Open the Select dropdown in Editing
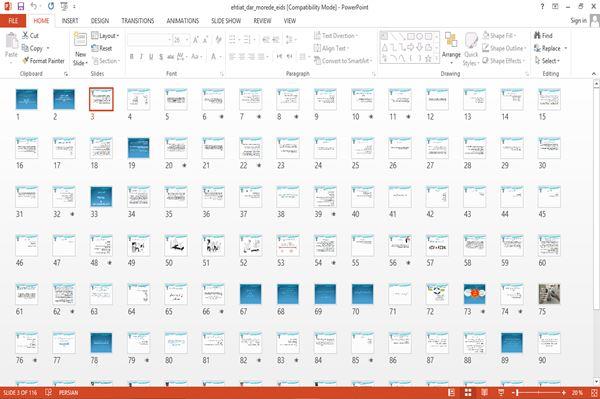 547,60
